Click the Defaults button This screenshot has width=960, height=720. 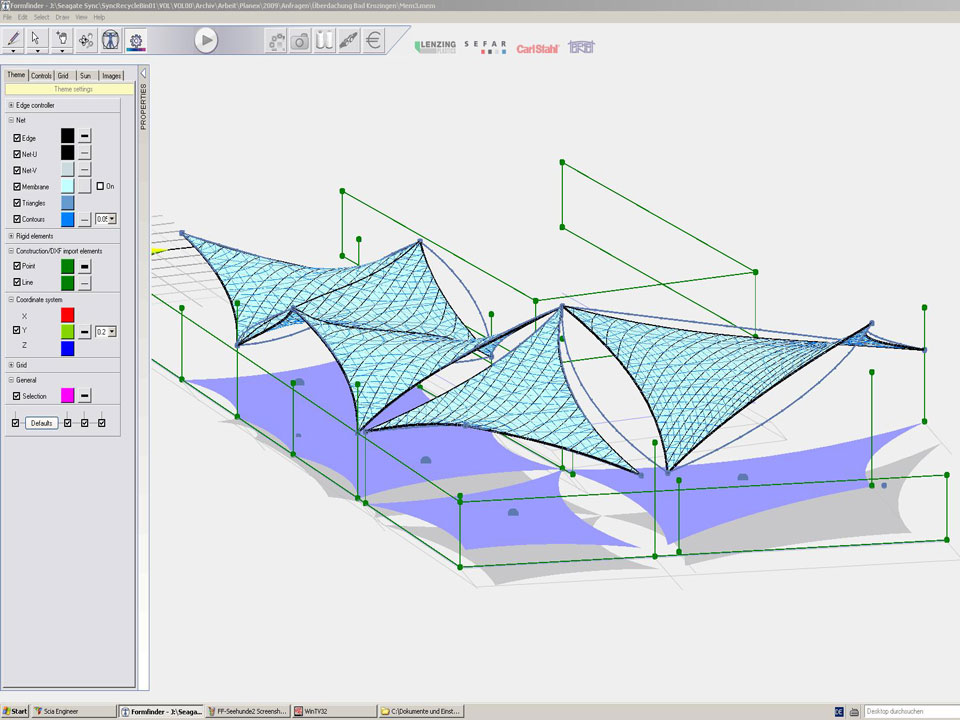pos(41,424)
